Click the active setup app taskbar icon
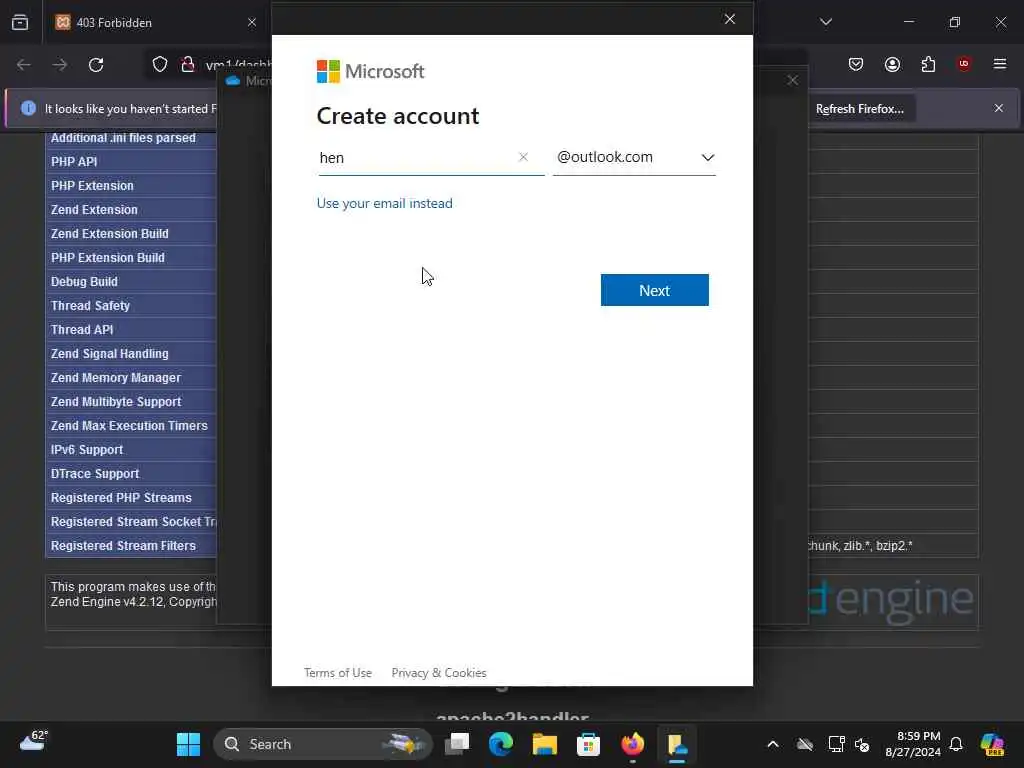Screen dimensions: 1024x768 (677, 744)
